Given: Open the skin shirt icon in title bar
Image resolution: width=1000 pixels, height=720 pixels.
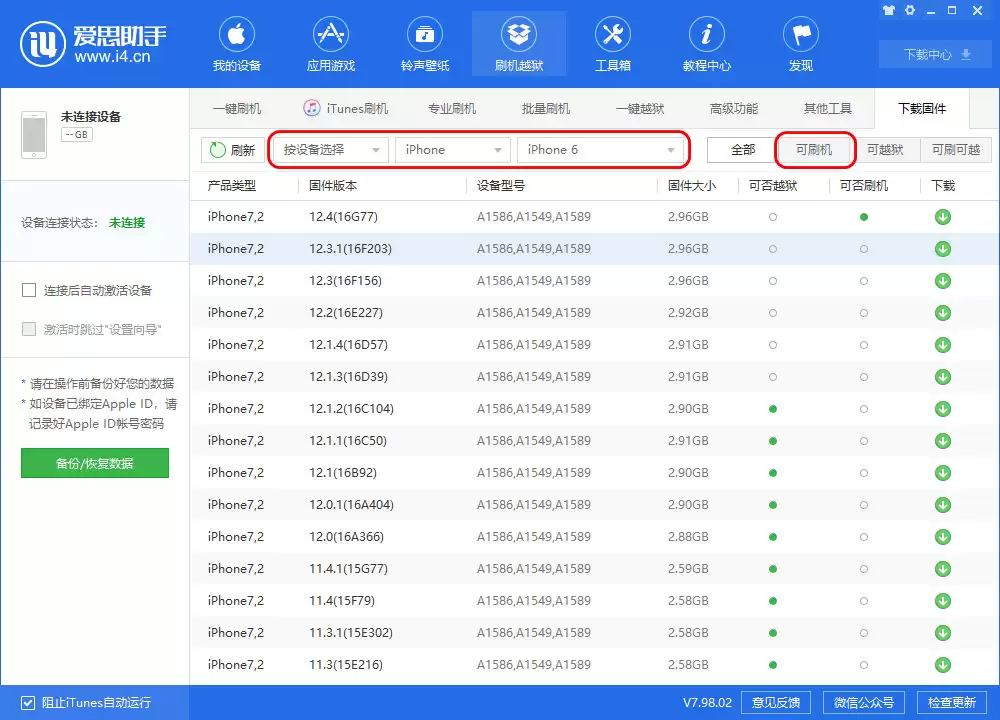Looking at the screenshot, I should (x=889, y=10).
